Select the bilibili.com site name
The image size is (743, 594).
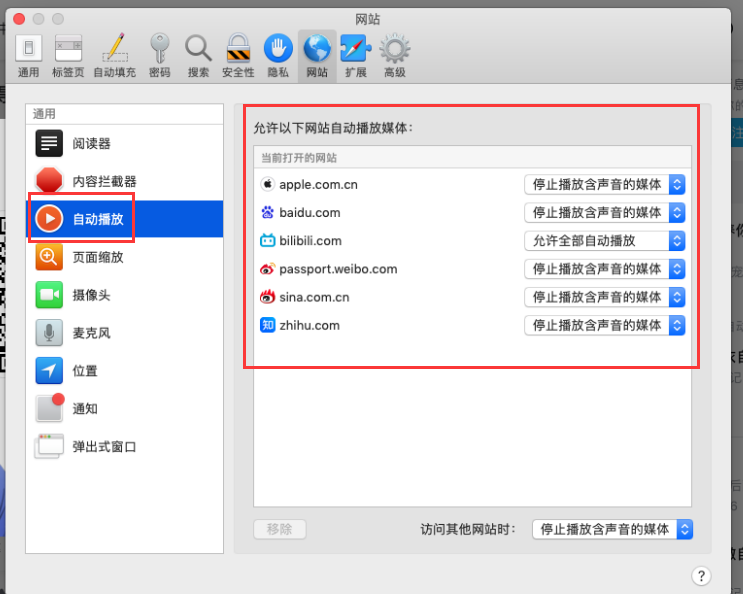310,241
